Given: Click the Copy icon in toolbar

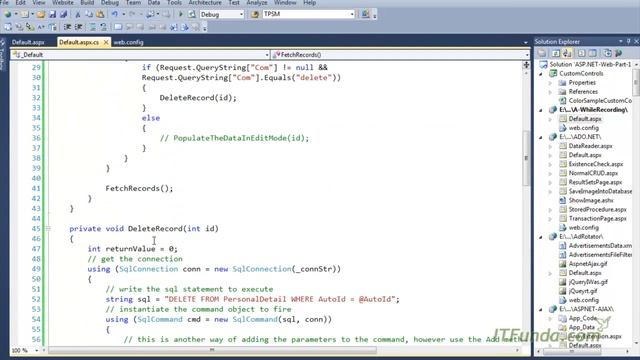Looking at the screenshot, I should click(89, 14).
